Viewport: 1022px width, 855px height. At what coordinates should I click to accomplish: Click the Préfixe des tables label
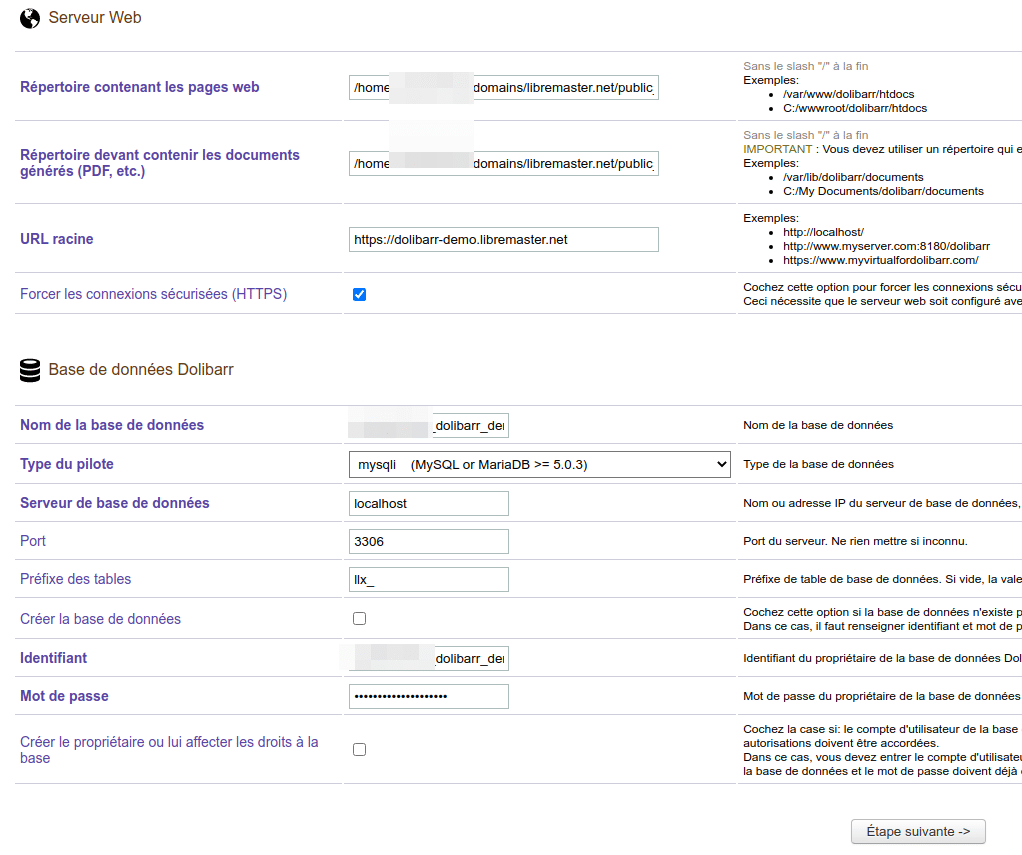point(75,579)
